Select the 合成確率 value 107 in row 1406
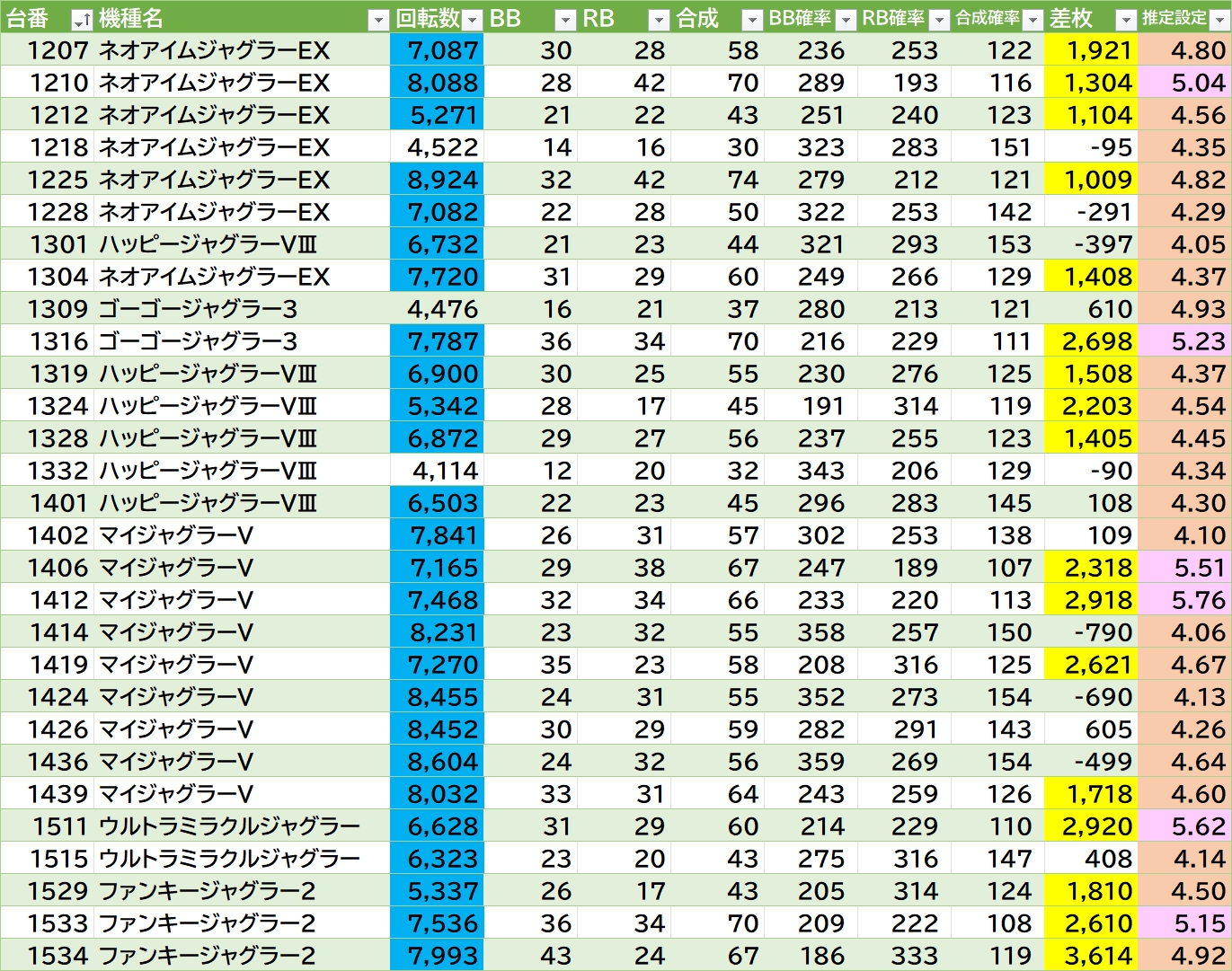This screenshot has height=971, width=1232. point(997,568)
